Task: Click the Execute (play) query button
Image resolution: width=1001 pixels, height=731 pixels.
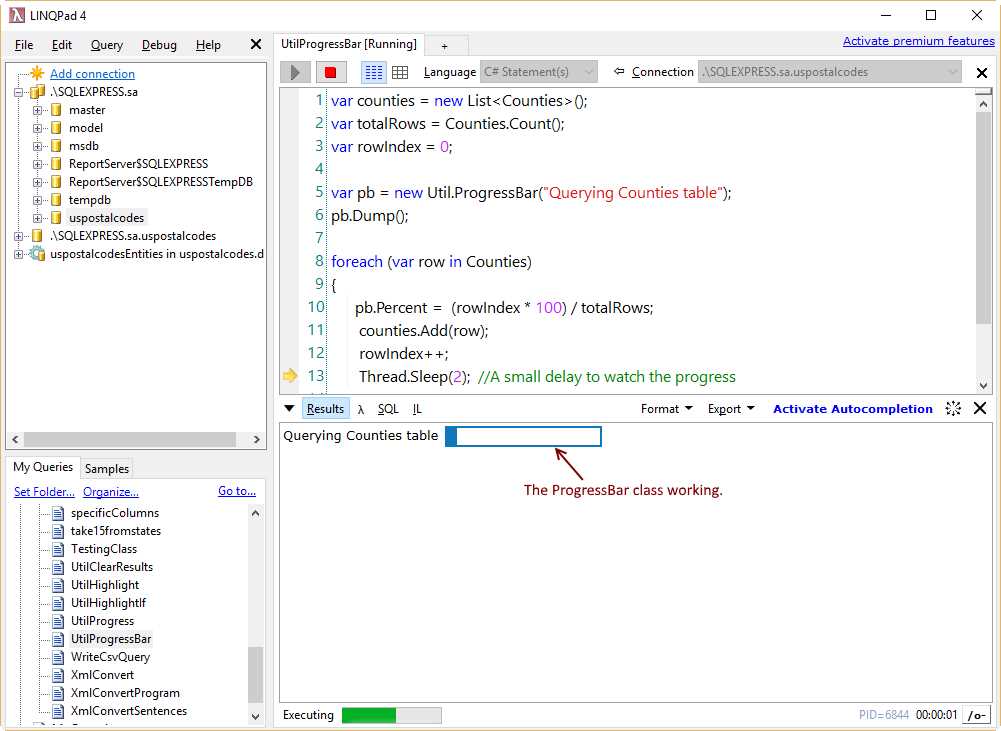Action: (x=295, y=72)
